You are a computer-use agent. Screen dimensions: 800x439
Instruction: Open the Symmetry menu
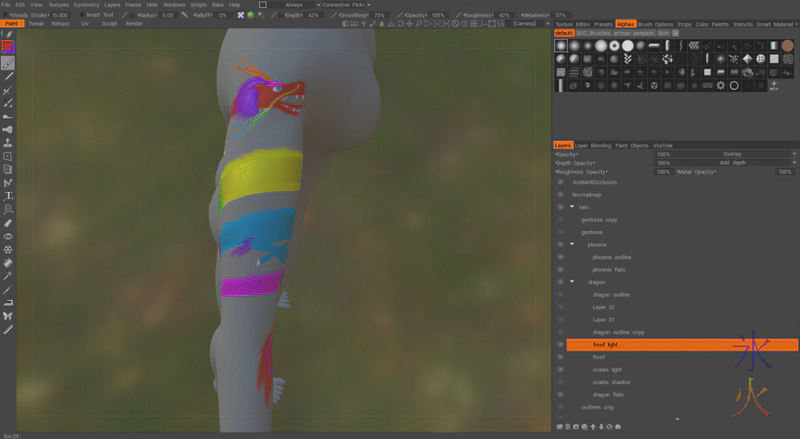click(86, 5)
